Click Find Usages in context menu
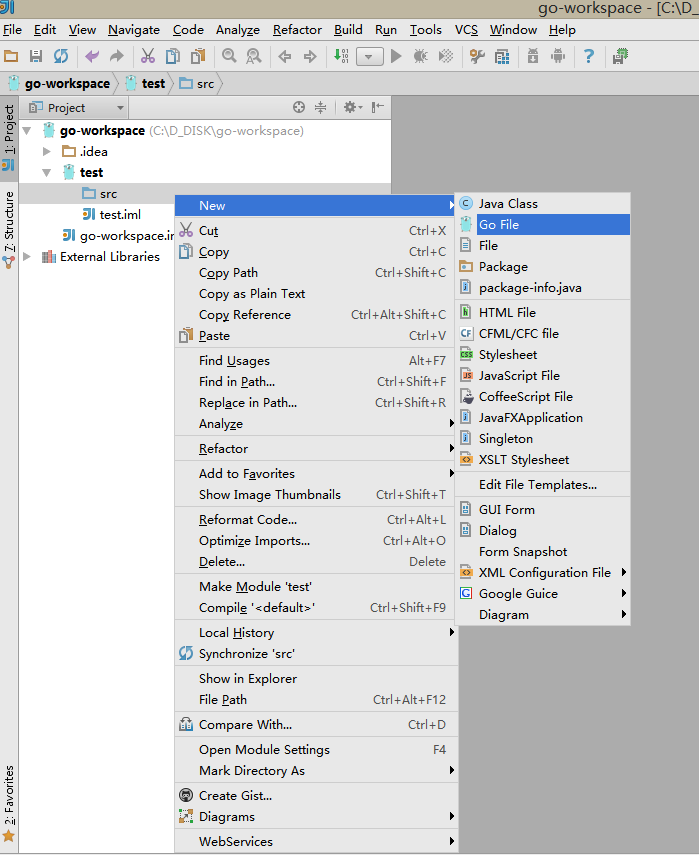The height and width of the screenshot is (855, 699). pos(316,360)
